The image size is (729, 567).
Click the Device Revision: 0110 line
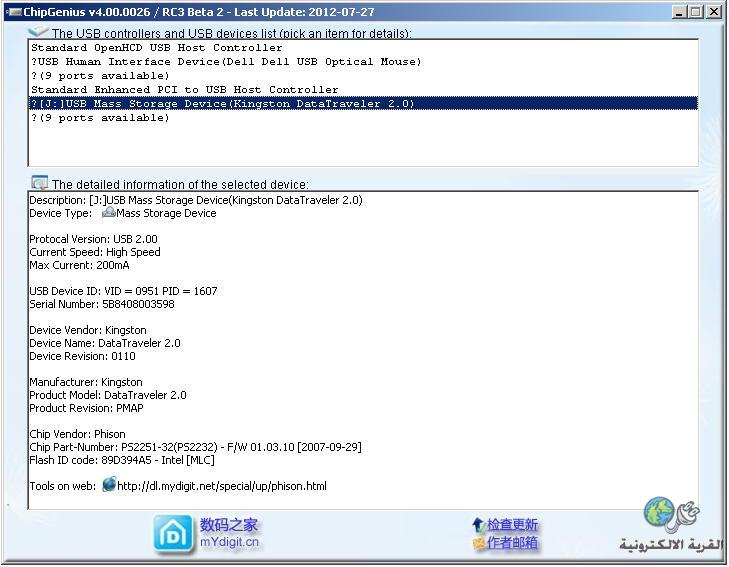coord(82,356)
